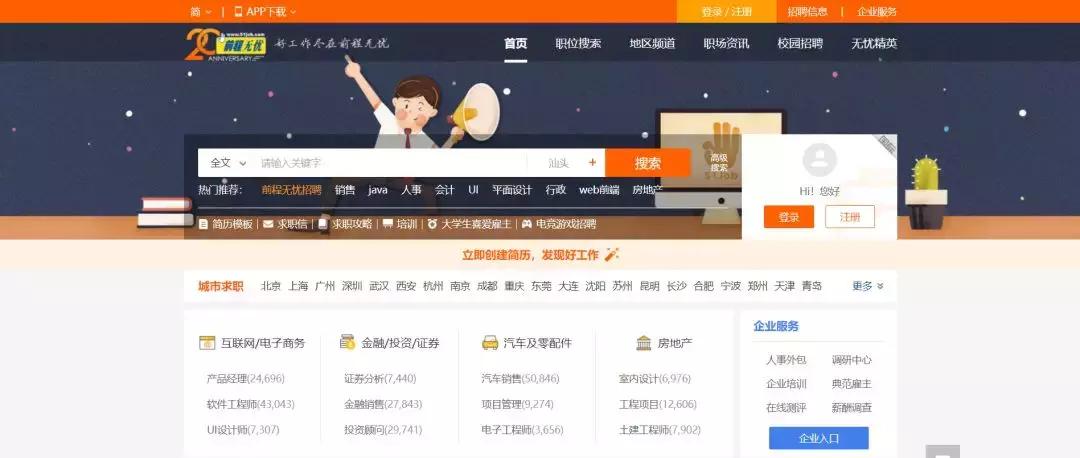Click the 汽车及零配件 car icon
The height and width of the screenshot is (458, 1080).
(x=490, y=342)
